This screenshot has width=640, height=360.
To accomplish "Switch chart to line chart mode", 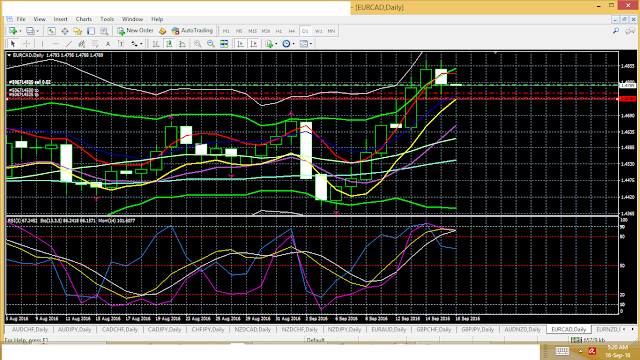I will click(x=182, y=44).
